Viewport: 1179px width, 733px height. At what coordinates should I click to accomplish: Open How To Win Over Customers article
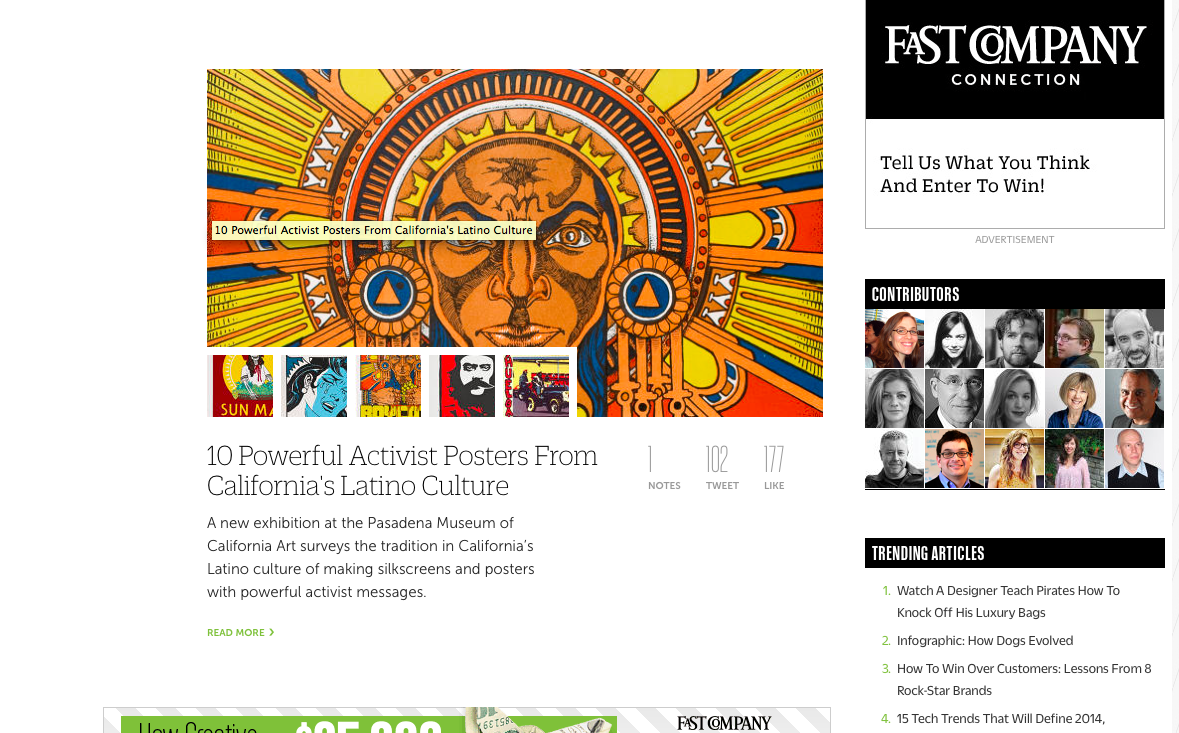click(x=1023, y=680)
